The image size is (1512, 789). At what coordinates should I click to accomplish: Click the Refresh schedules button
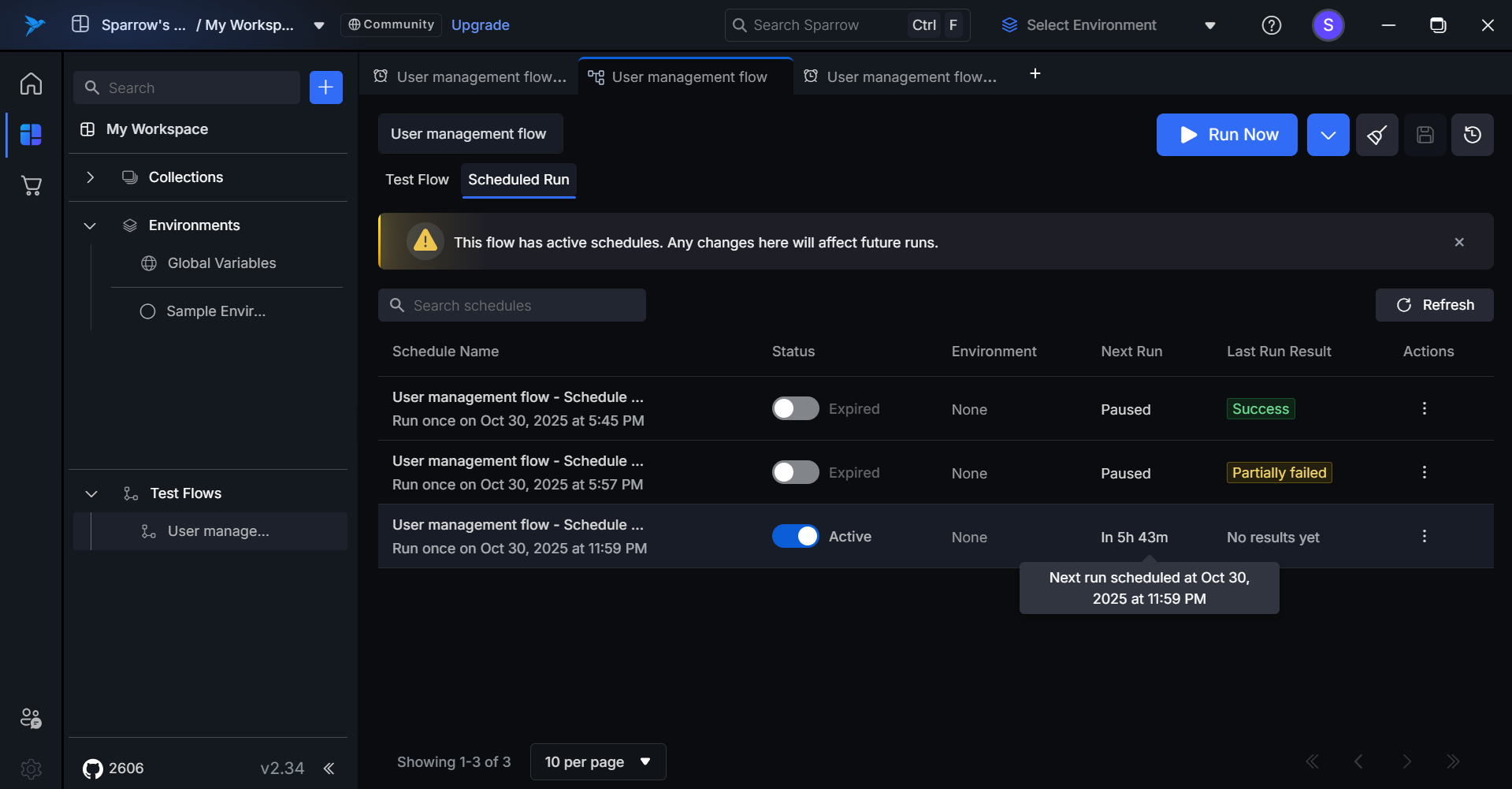point(1434,305)
